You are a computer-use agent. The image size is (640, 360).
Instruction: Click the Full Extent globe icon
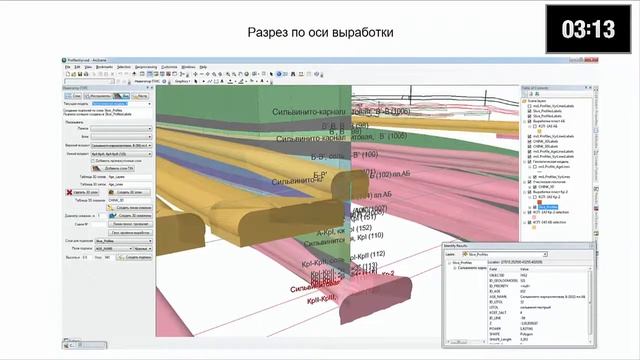click(x=247, y=74)
